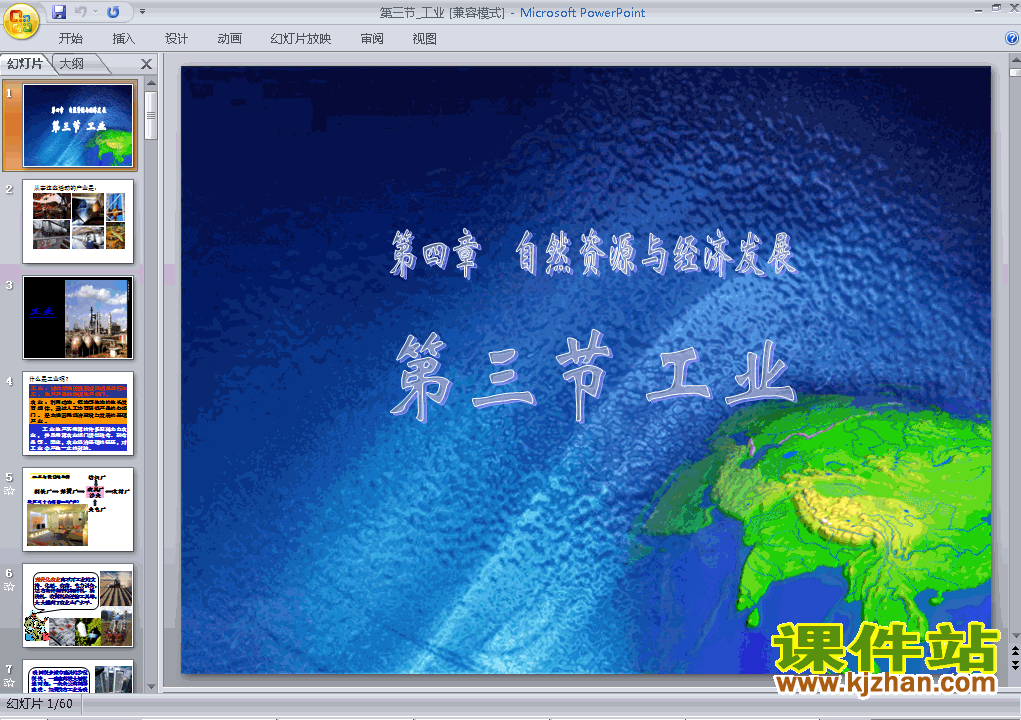Click thumbnail pane scroll down arrow
The image size is (1021, 720).
pyautogui.click(x=151, y=687)
